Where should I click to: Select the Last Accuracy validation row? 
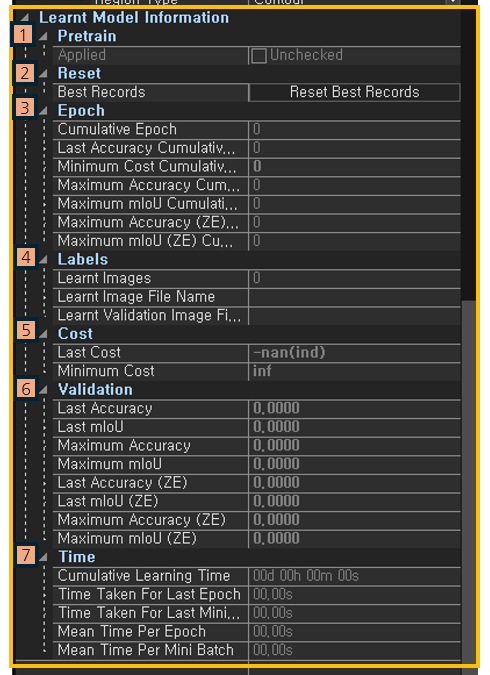pyautogui.click(x=257, y=409)
